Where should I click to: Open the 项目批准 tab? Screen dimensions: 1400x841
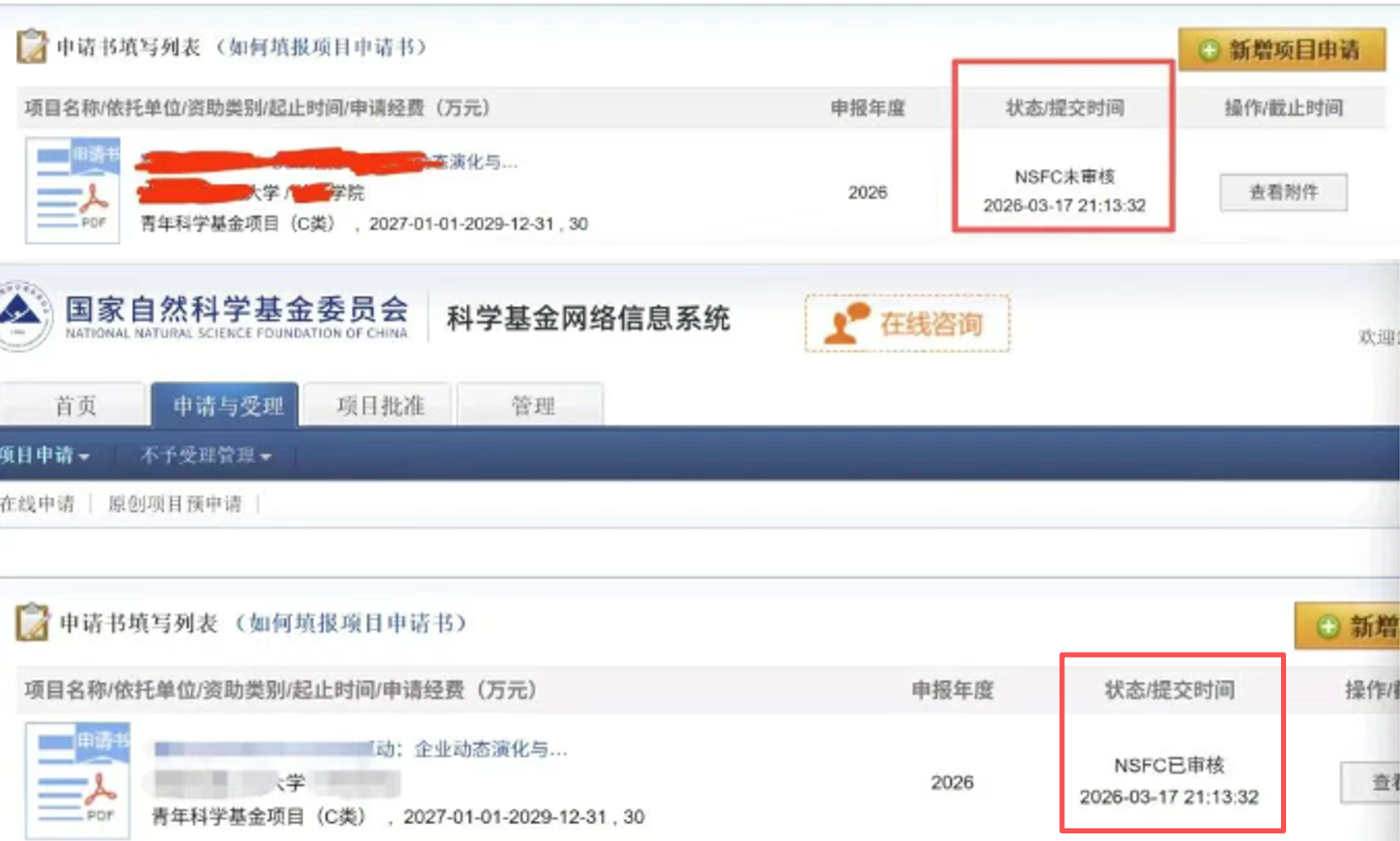[x=380, y=405]
